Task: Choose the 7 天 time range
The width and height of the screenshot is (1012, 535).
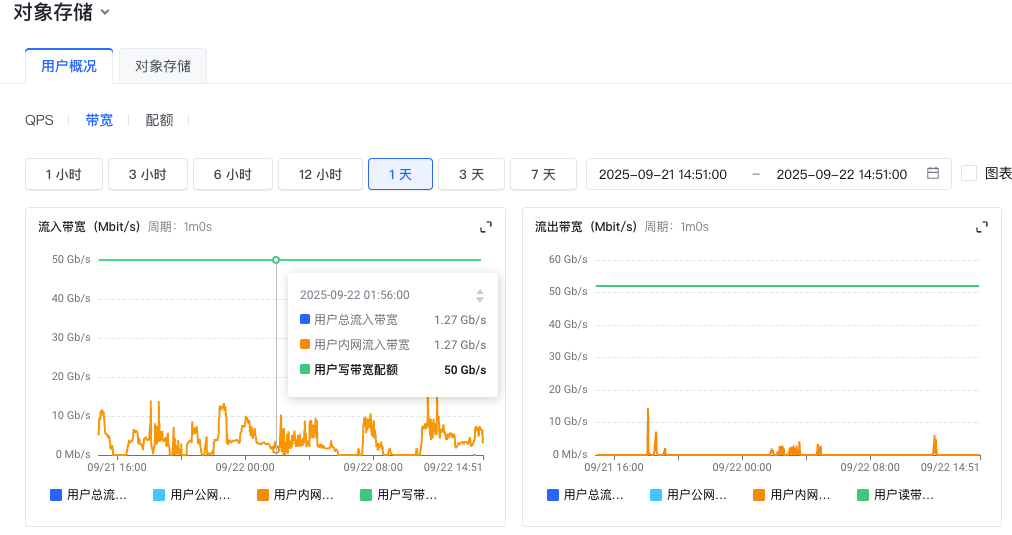Action: 543,174
